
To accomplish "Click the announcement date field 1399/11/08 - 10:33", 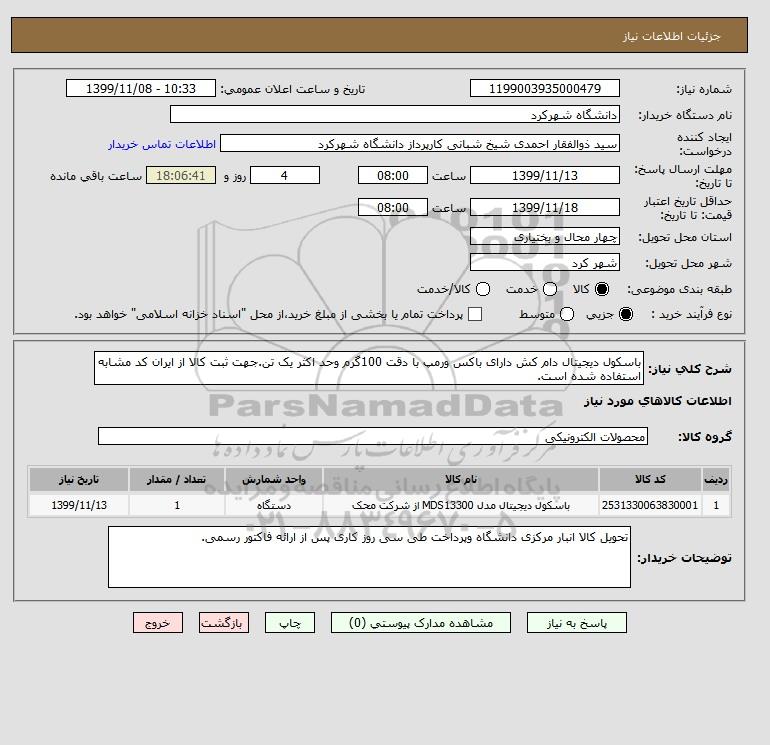I will pos(141,88).
